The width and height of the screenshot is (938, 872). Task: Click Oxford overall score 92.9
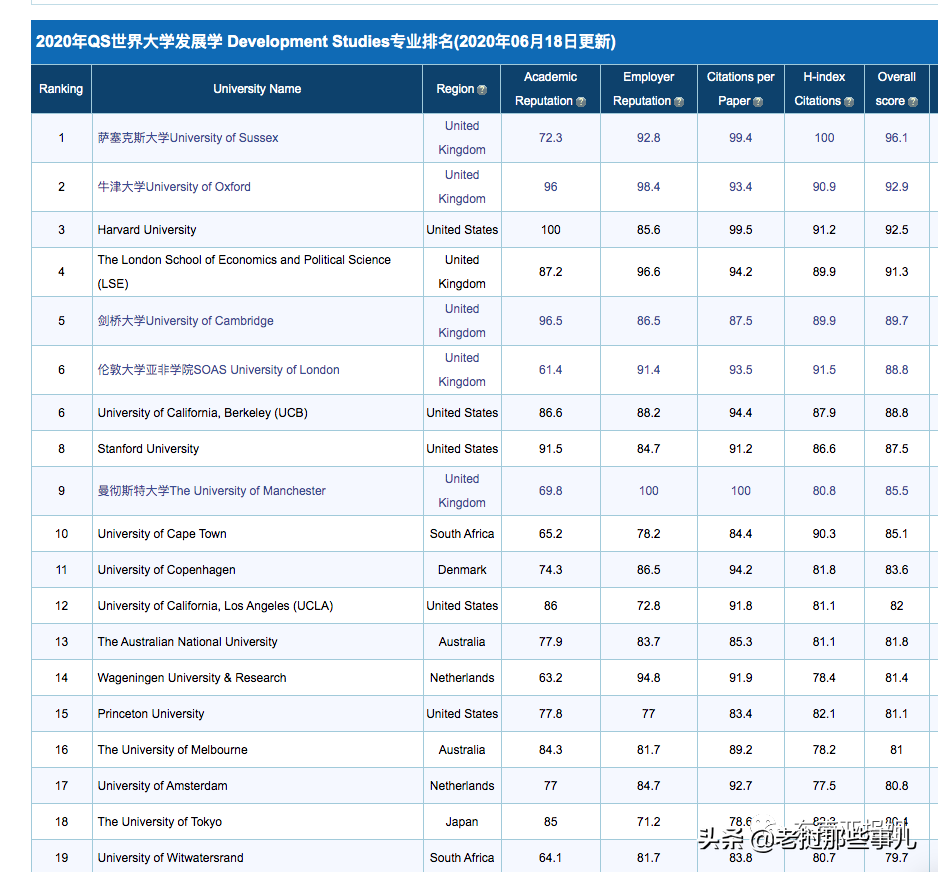point(896,187)
